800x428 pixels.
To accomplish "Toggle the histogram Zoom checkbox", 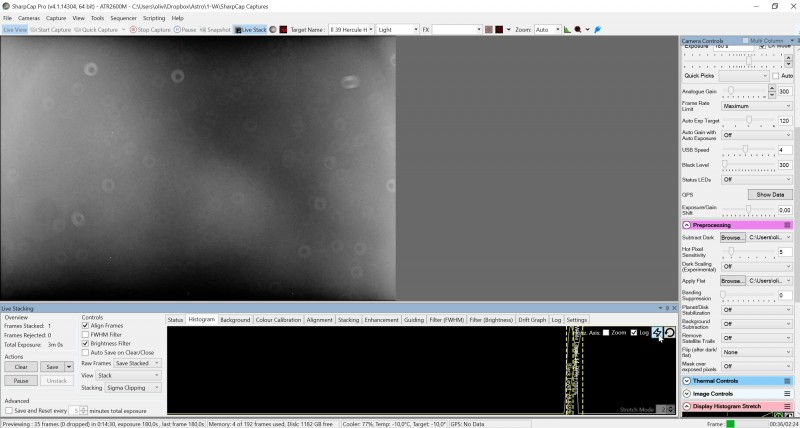I will tap(606, 333).
